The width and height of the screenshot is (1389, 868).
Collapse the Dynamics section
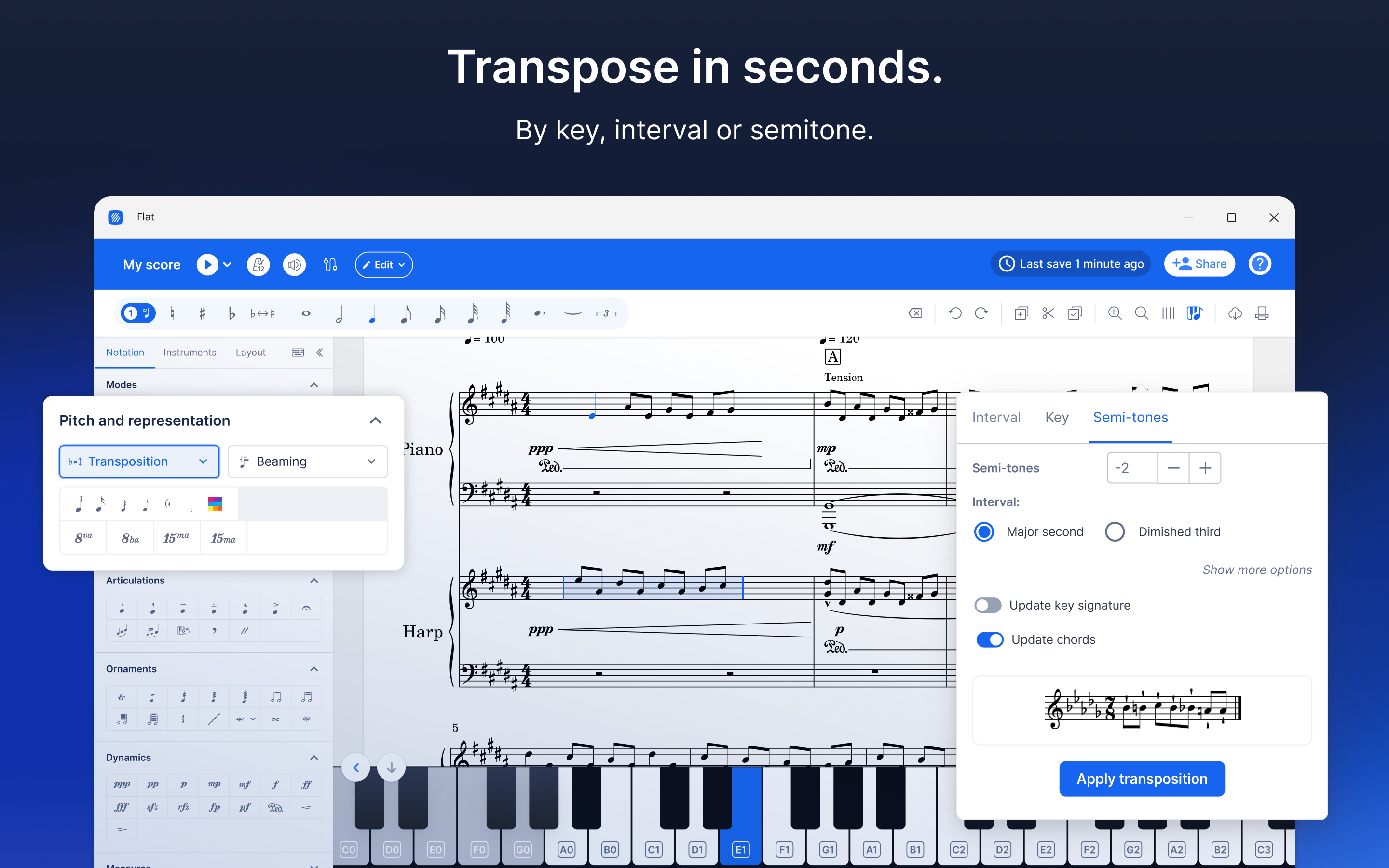tap(314, 757)
